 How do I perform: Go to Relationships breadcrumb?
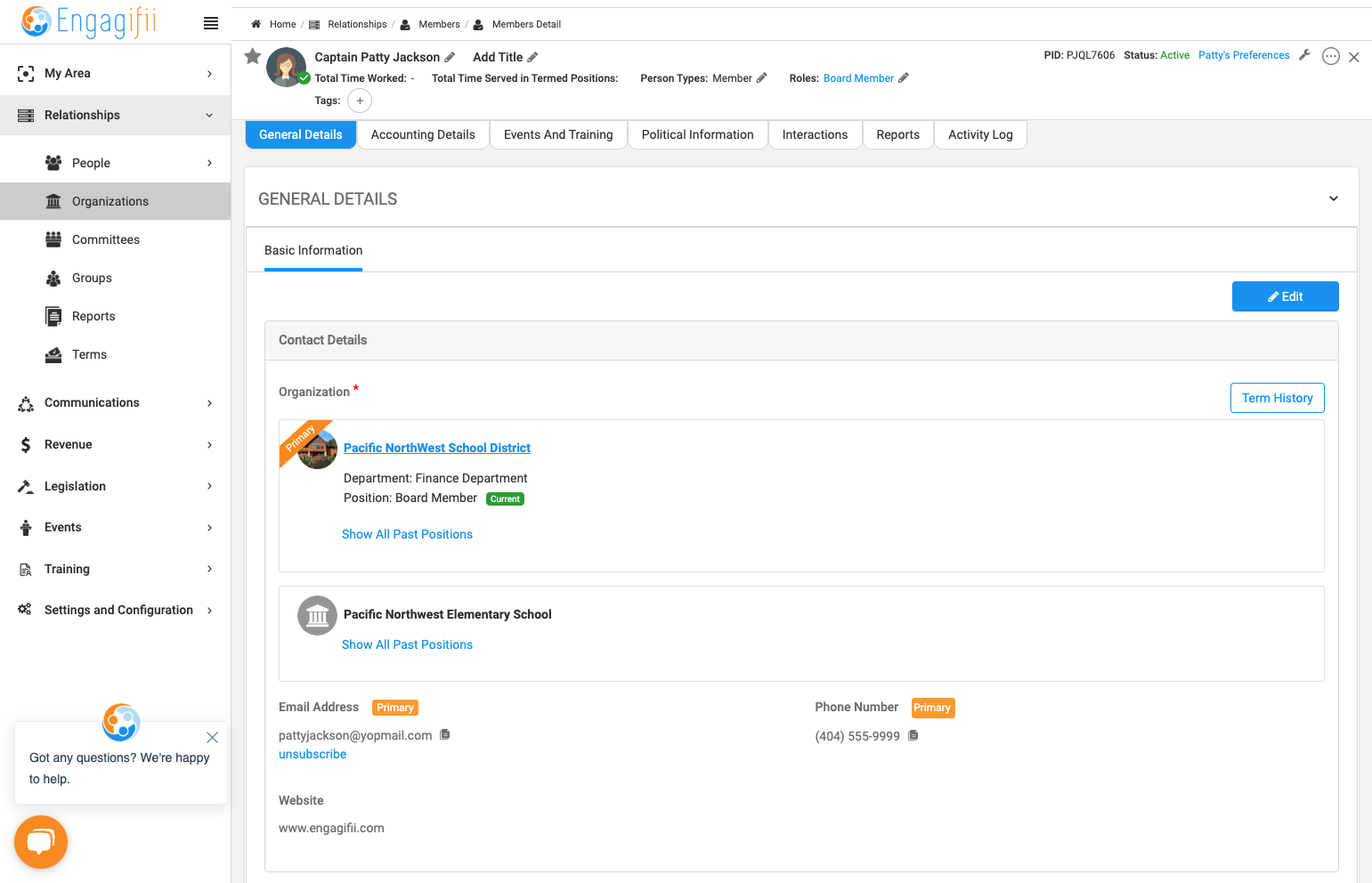pos(357,24)
